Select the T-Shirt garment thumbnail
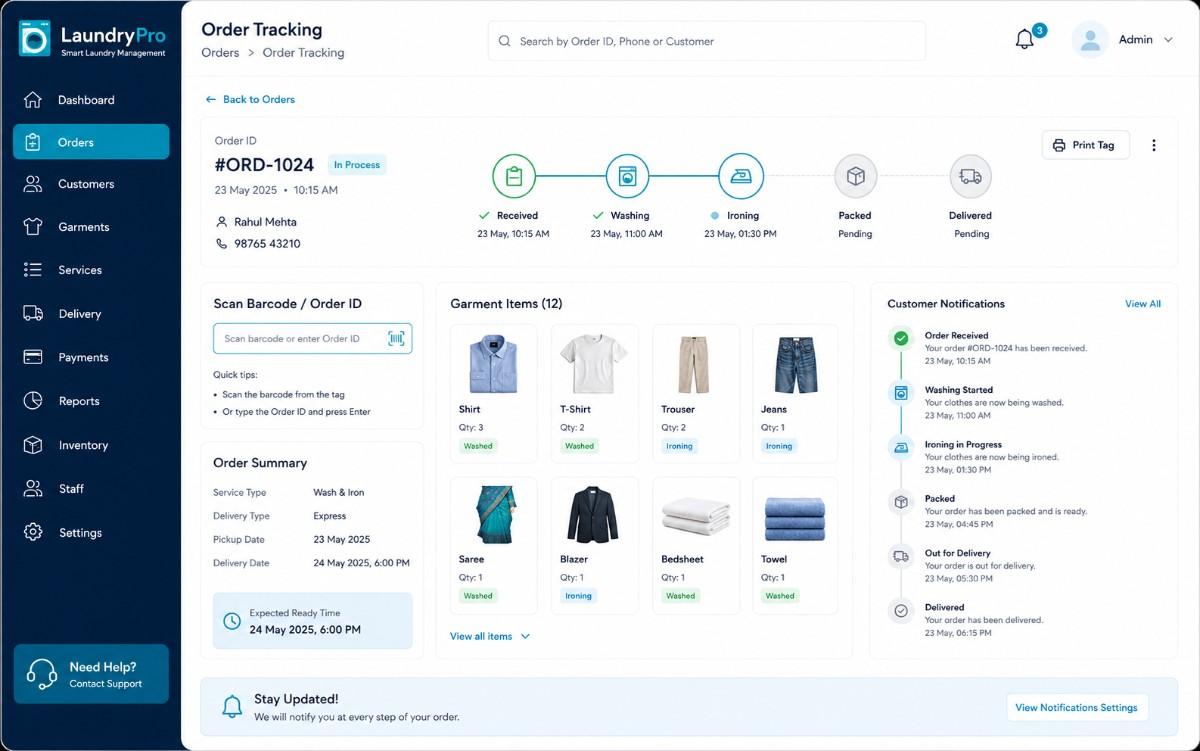This screenshot has width=1200, height=751. (x=594, y=365)
